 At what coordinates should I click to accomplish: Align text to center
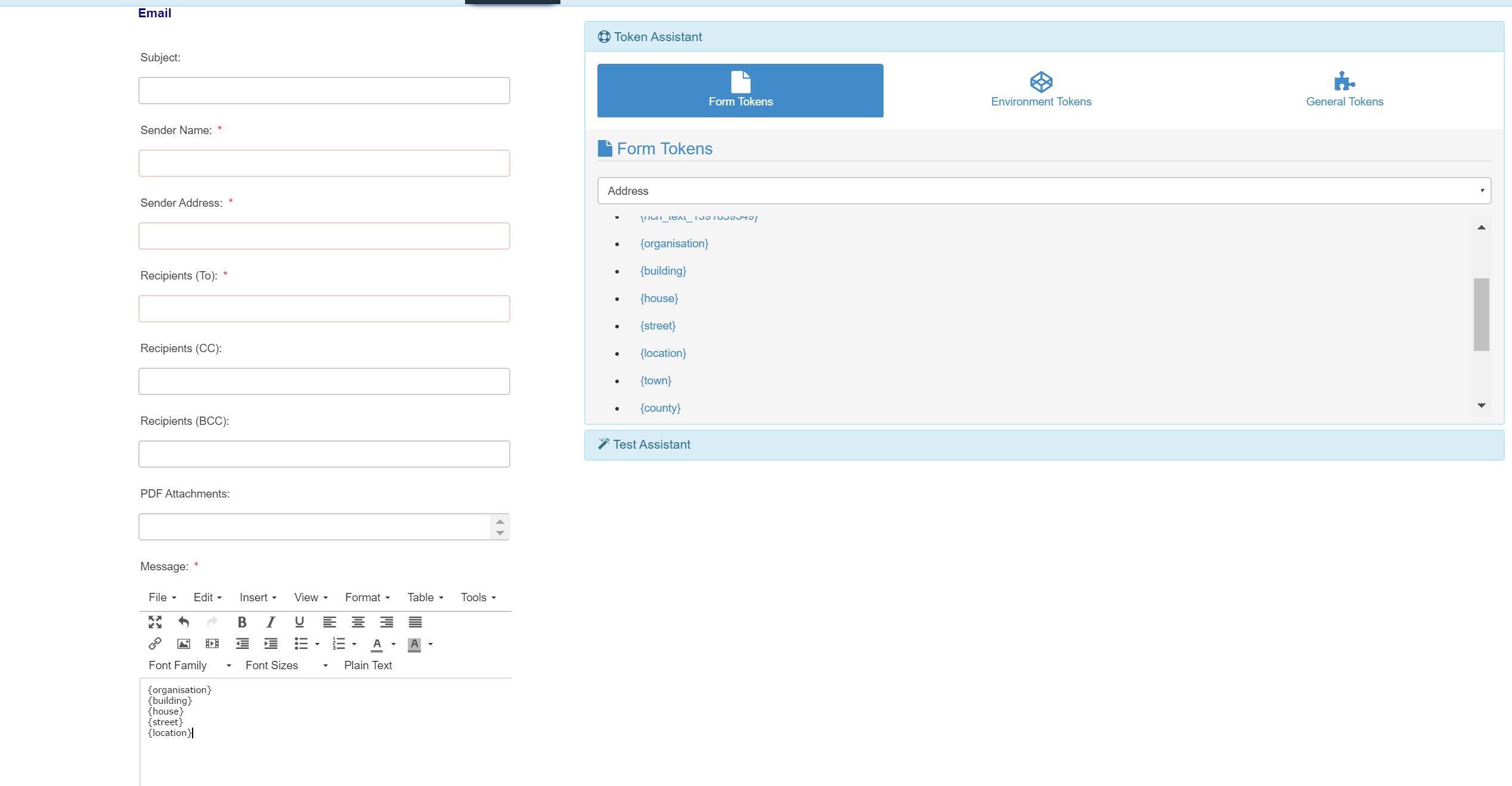point(358,622)
